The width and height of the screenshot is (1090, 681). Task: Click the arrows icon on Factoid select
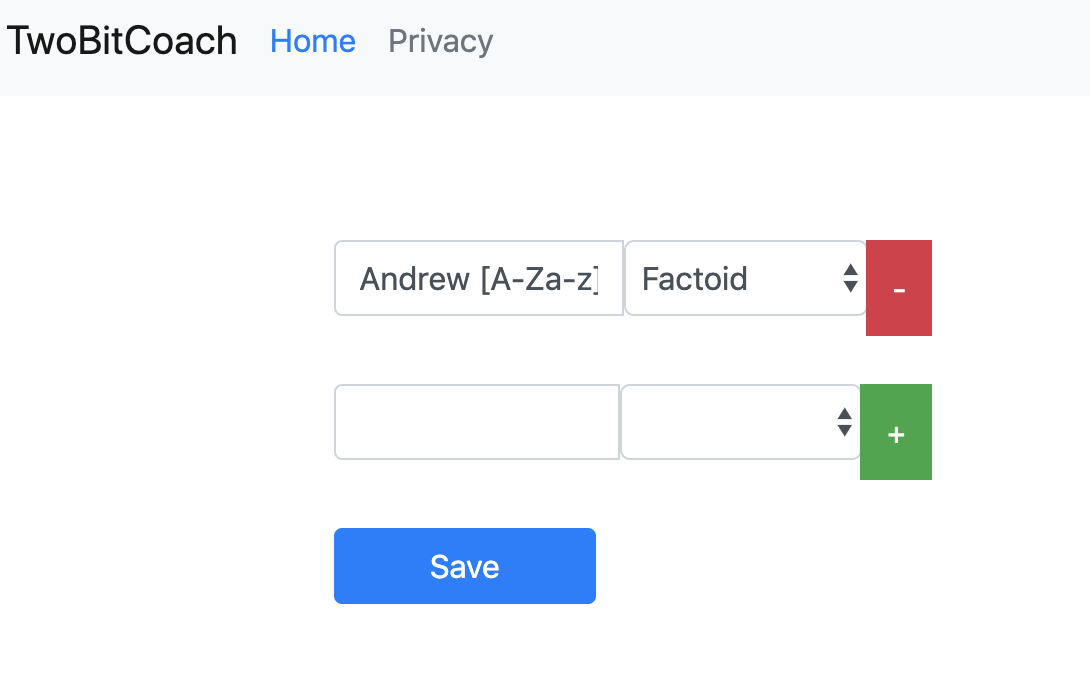click(x=850, y=278)
